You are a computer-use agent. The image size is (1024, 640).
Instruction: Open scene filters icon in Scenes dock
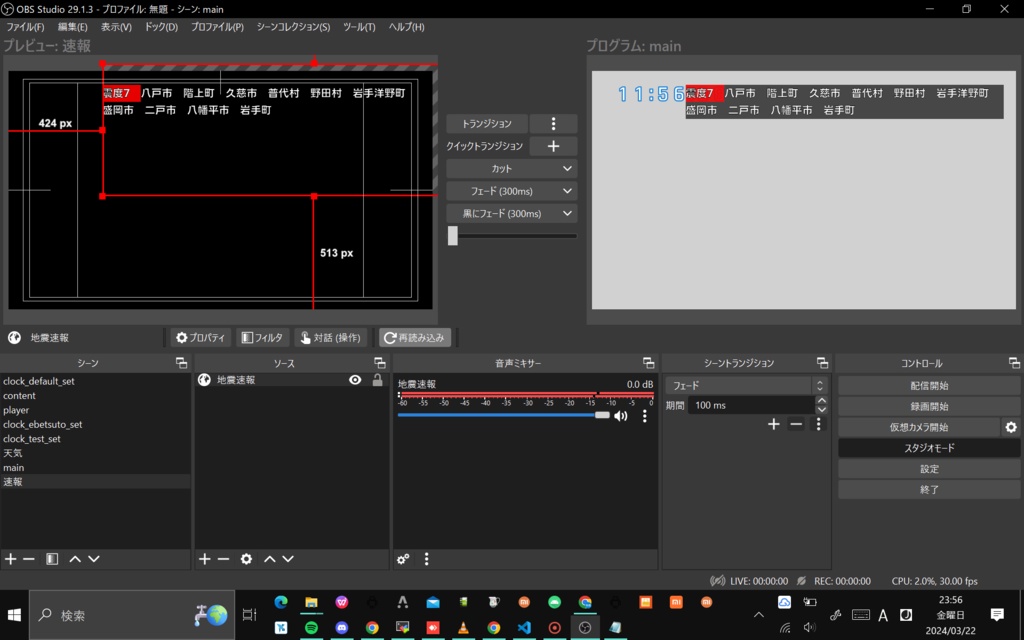pyautogui.click(x=52, y=559)
